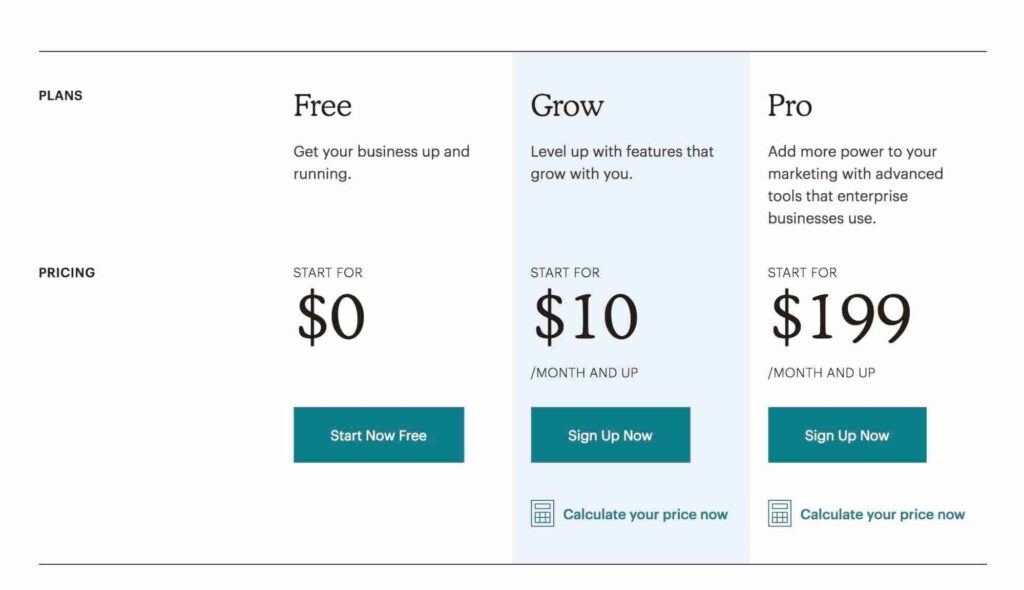Open Calculate your price now link for Pro
Image resolution: width=1024 pixels, height=590 pixels.
[x=882, y=514]
